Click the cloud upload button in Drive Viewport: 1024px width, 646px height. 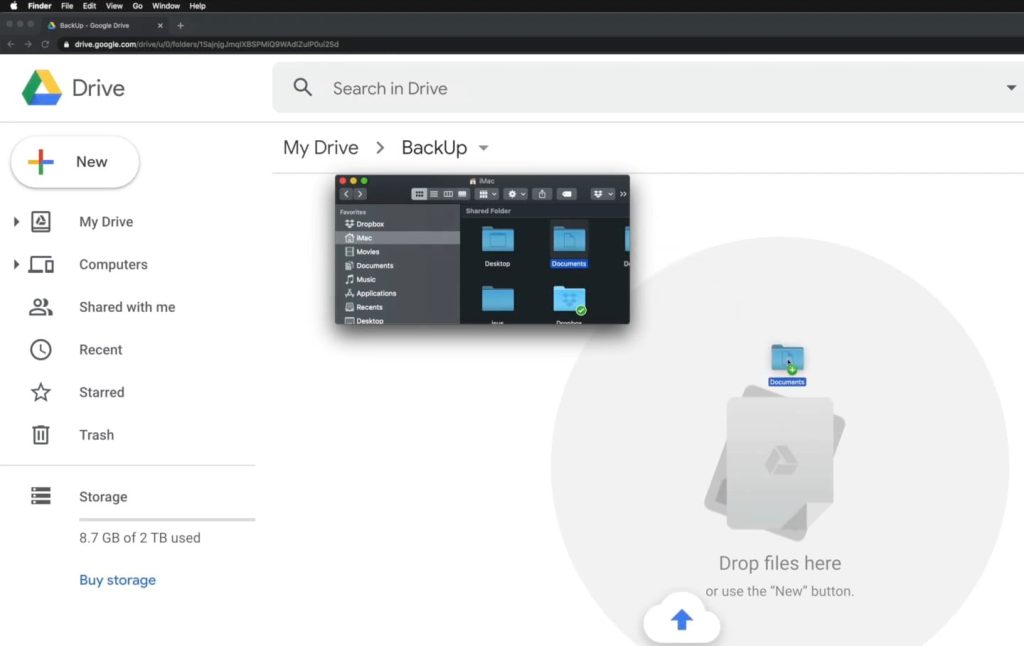coord(682,620)
